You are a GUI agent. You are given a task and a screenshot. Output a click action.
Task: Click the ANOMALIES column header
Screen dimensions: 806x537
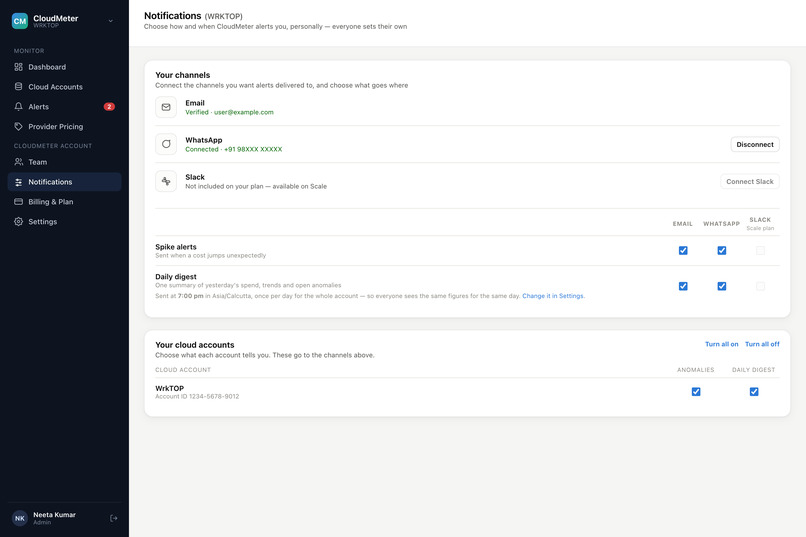tap(695, 370)
